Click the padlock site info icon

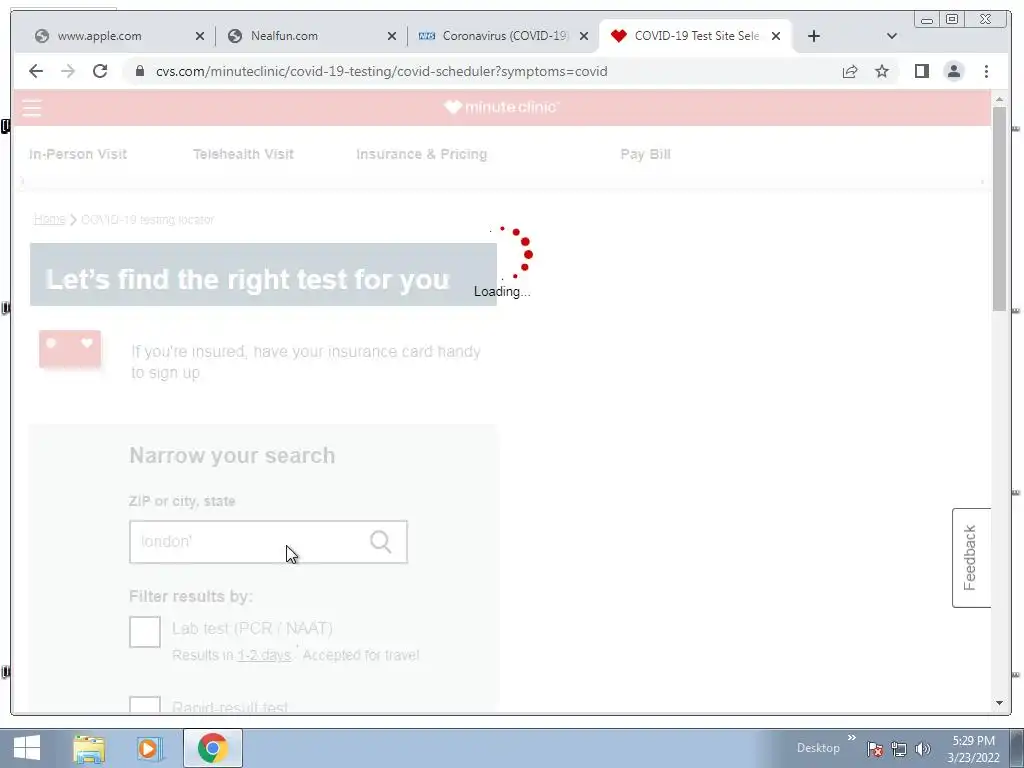point(139,71)
